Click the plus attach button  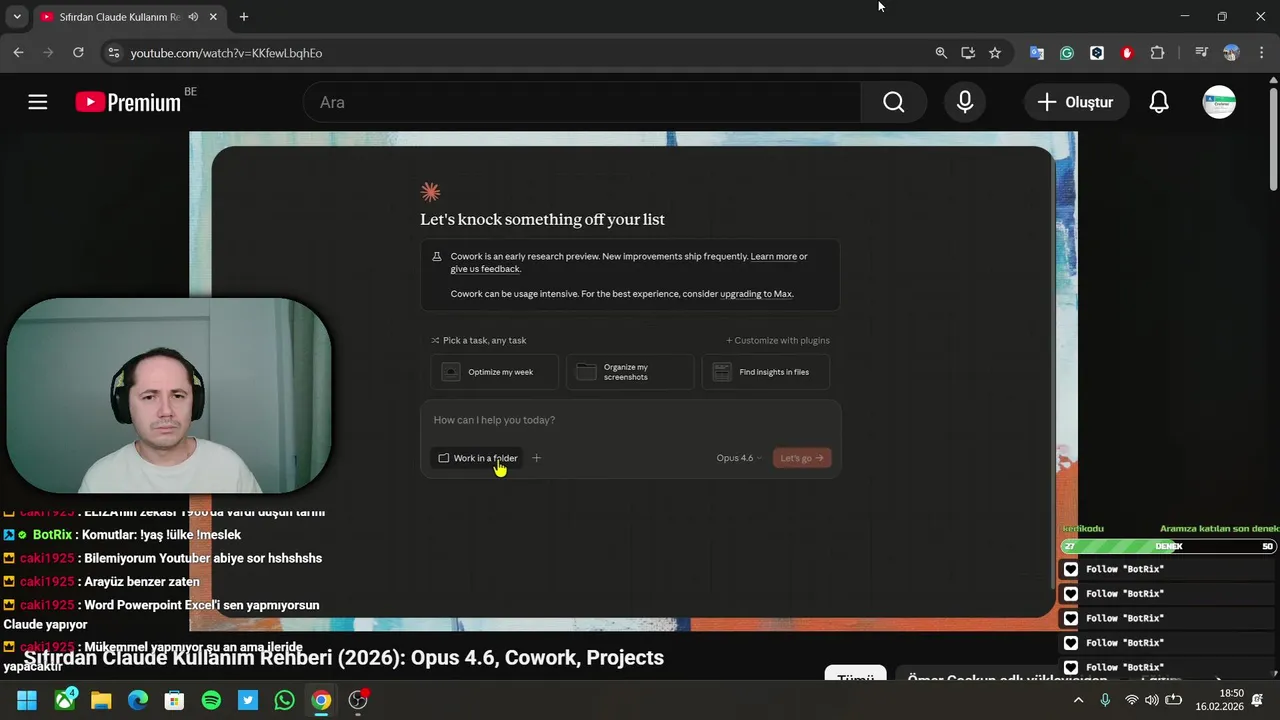pyautogui.click(x=537, y=458)
